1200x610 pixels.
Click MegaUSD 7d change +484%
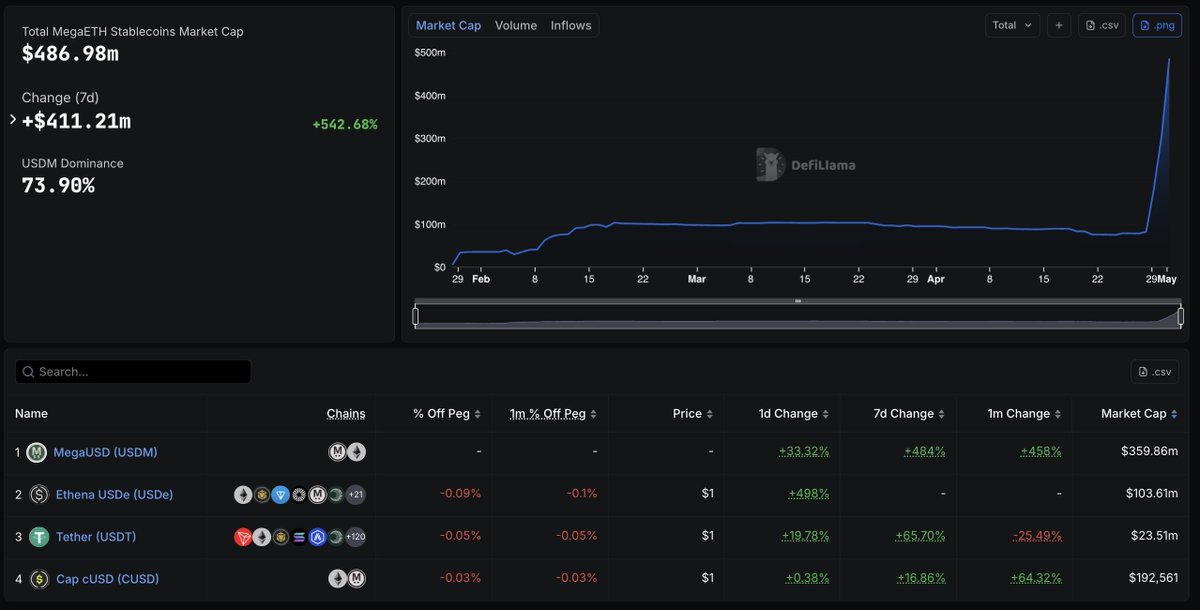pos(925,452)
